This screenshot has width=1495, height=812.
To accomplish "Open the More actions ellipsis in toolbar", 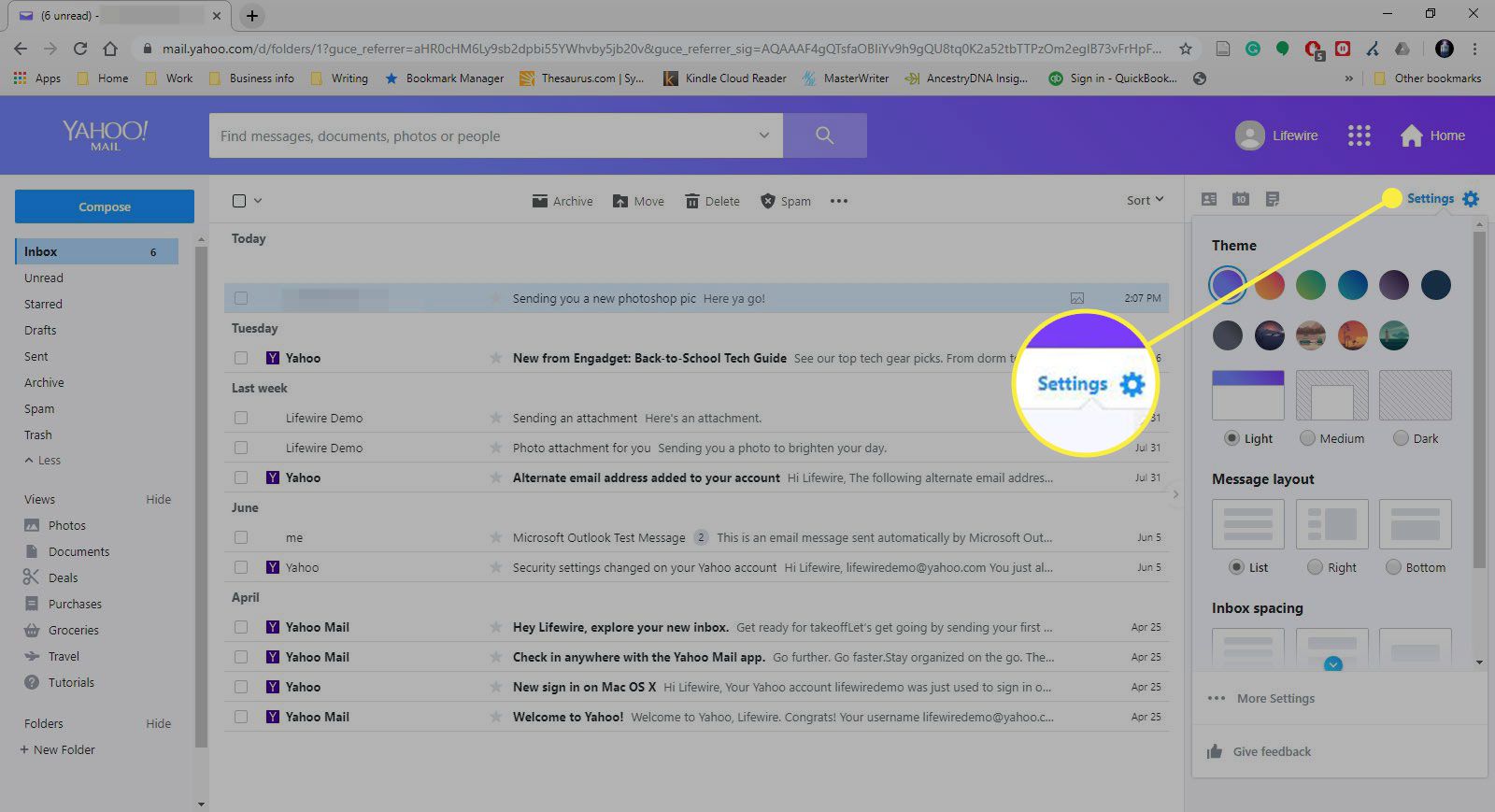I will pyautogui.click(x=839, y=201).
